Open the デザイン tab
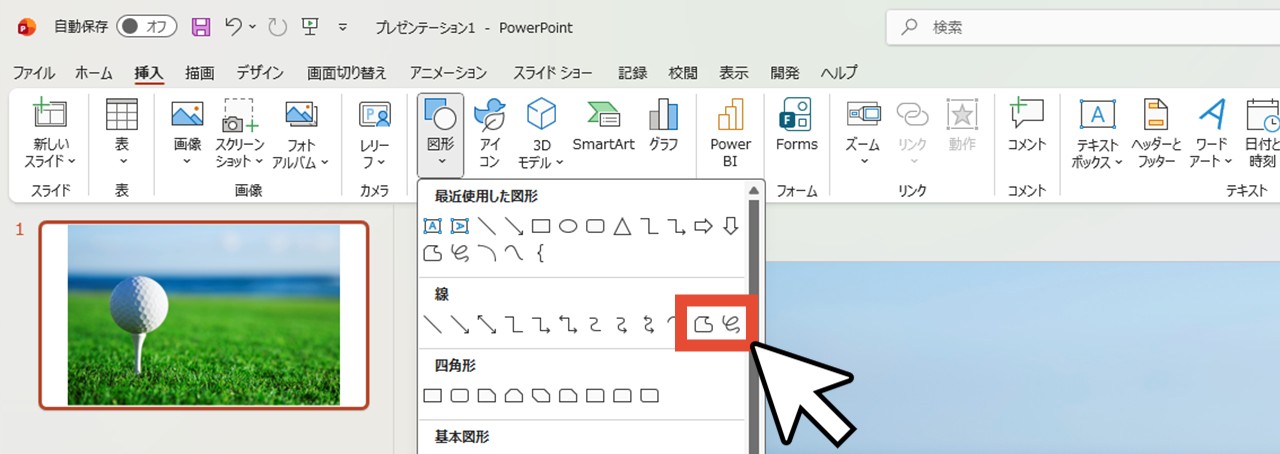 pos(260,73)
